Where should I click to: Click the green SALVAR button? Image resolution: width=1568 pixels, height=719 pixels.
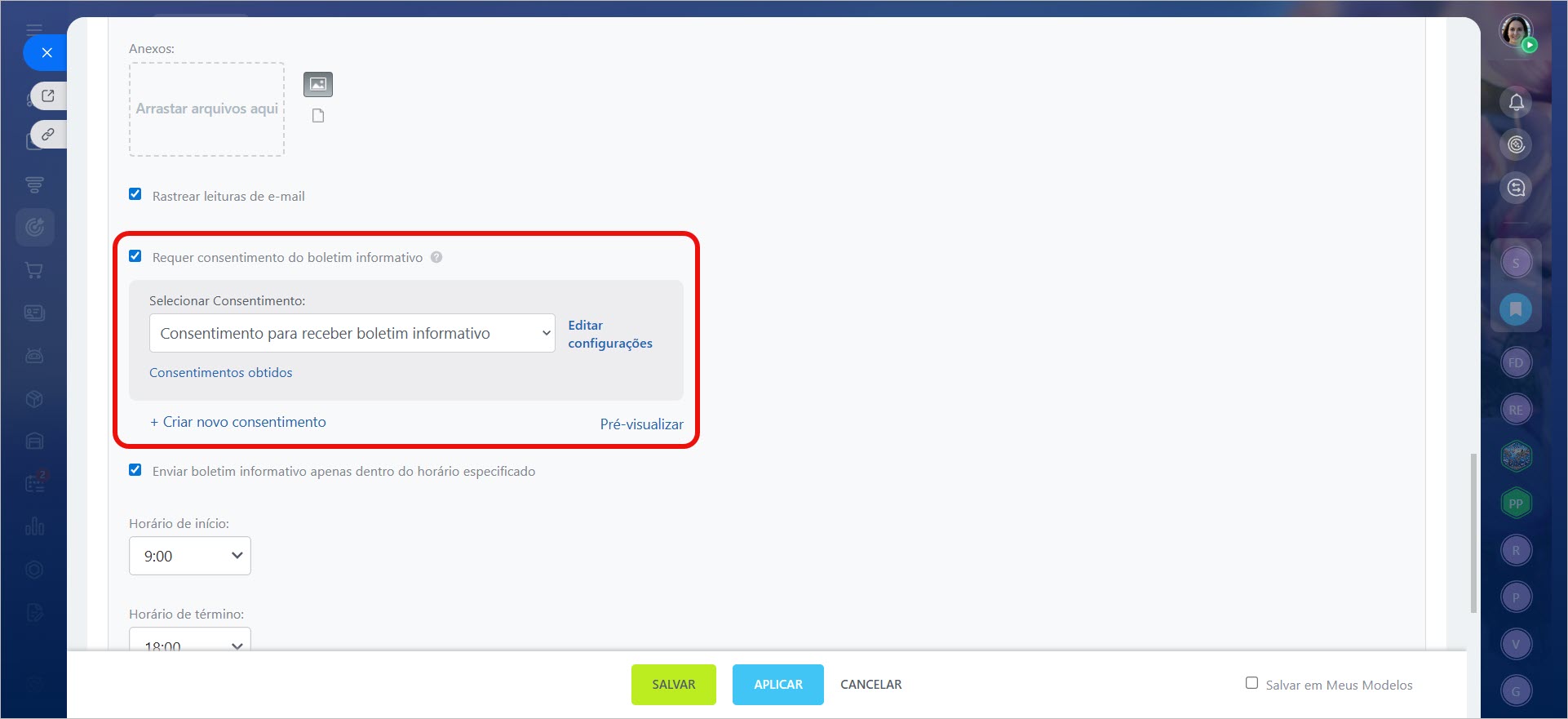pyautogui.click(x=673, y=685)
